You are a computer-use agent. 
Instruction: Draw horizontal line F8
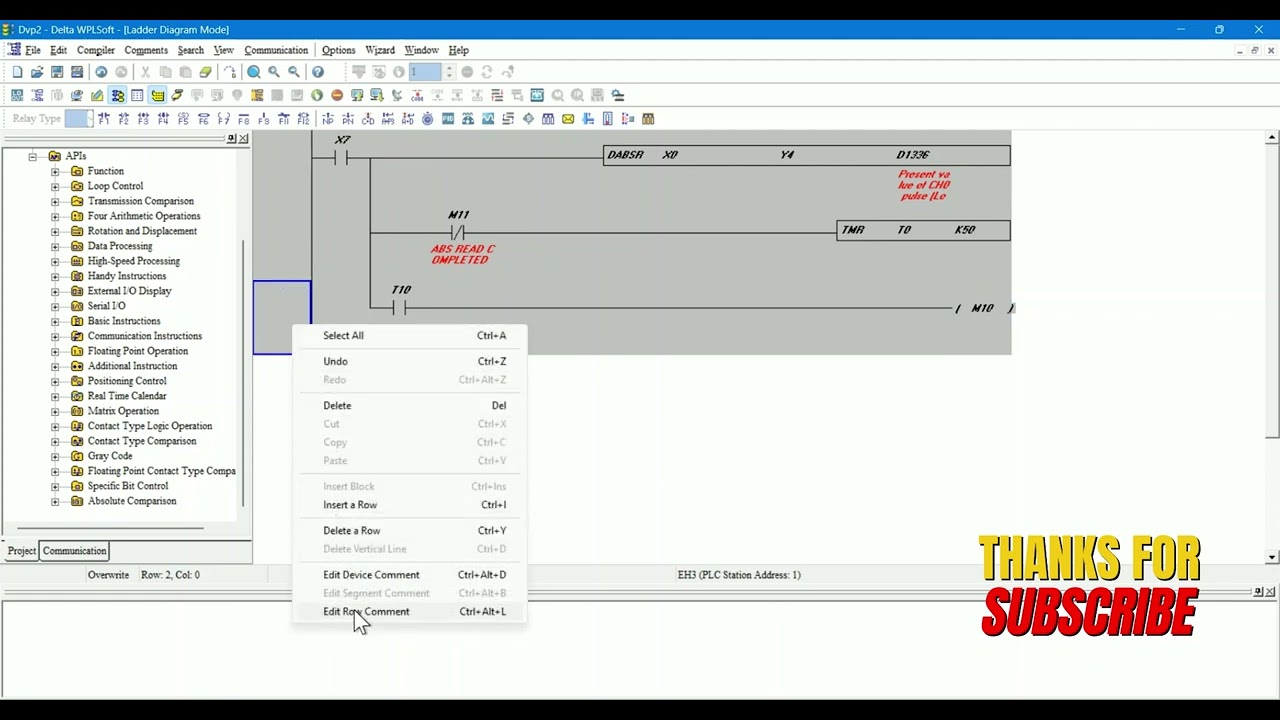(244, 119)
